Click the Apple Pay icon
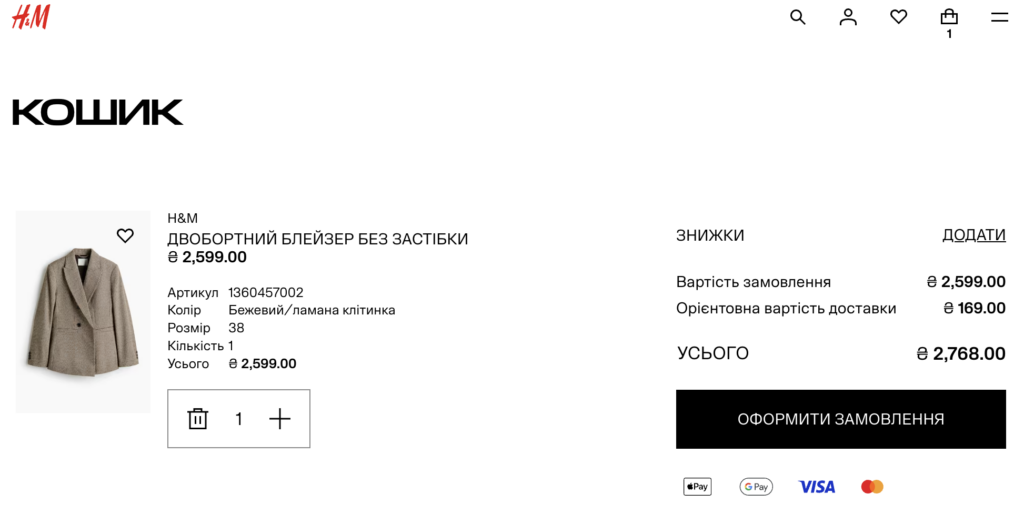Screen dimensions: 1024x513 point(697,486)
